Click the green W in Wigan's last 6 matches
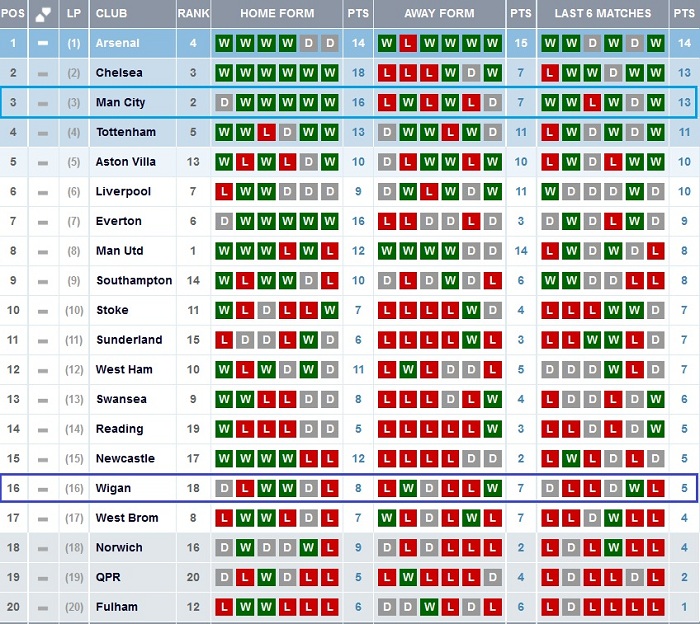The height and width of the screenshot is (624, 700). (x=634, y=488)
